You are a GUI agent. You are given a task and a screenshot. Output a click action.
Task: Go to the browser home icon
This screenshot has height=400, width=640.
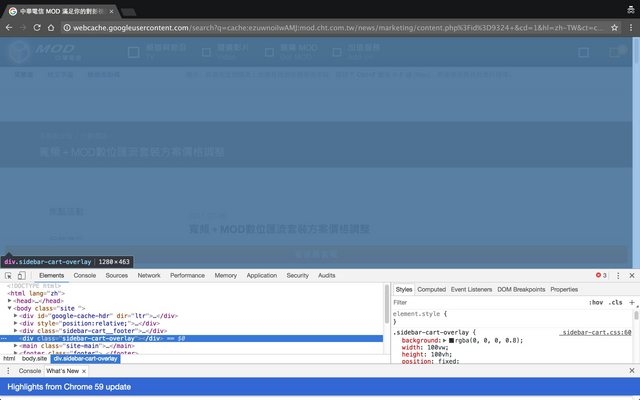pyautogui.click(x=51, y=28)
